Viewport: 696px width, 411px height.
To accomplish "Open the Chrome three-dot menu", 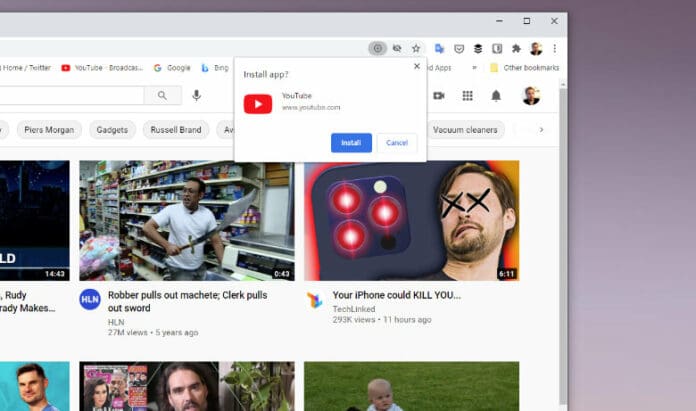I will 554,48.
